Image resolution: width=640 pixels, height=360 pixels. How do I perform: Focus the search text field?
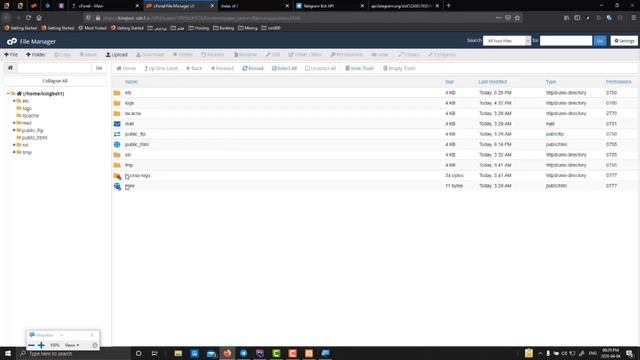(566, 41)
